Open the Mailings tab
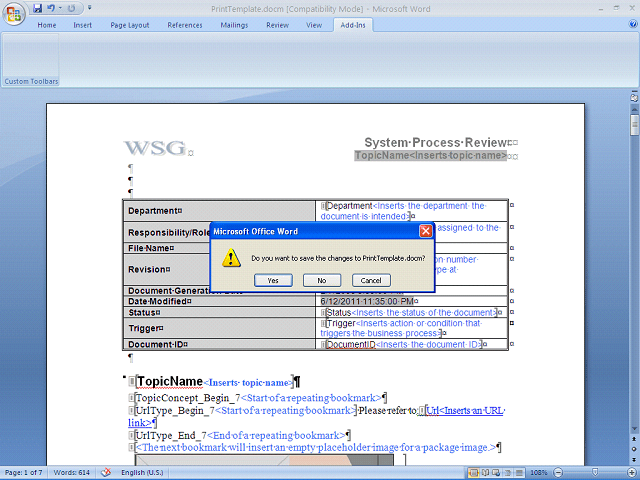This screenshot has width=640, height=480. [x=234, y=25]
